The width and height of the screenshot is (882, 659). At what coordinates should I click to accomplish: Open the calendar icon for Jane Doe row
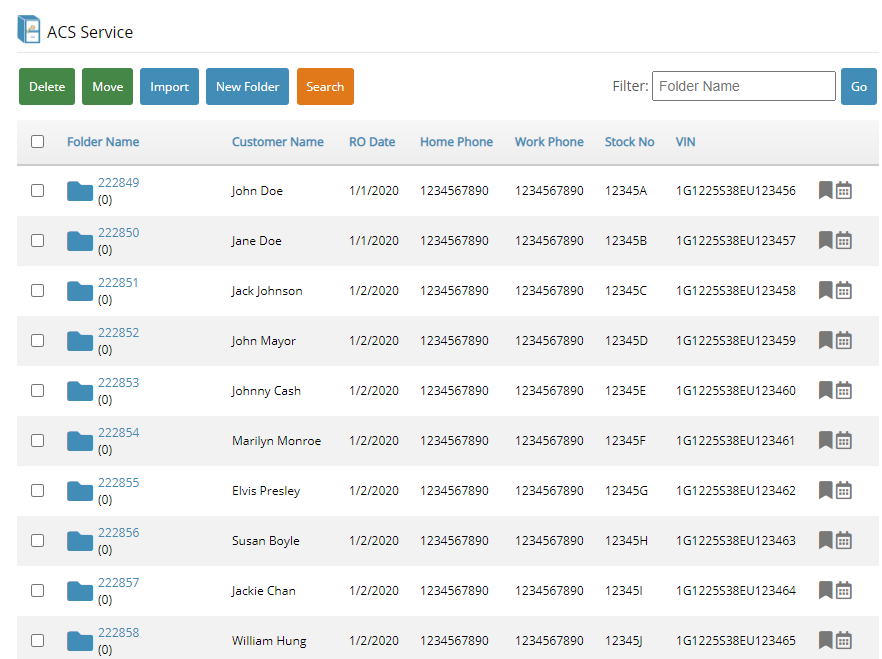click(843, 240)
